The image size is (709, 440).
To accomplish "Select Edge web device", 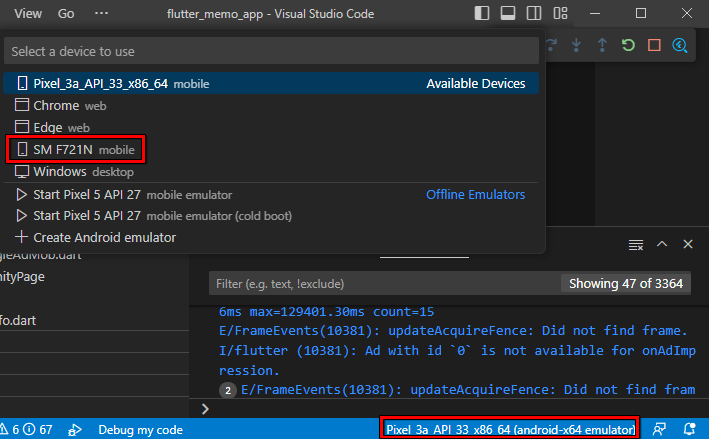I will [271, 128].
